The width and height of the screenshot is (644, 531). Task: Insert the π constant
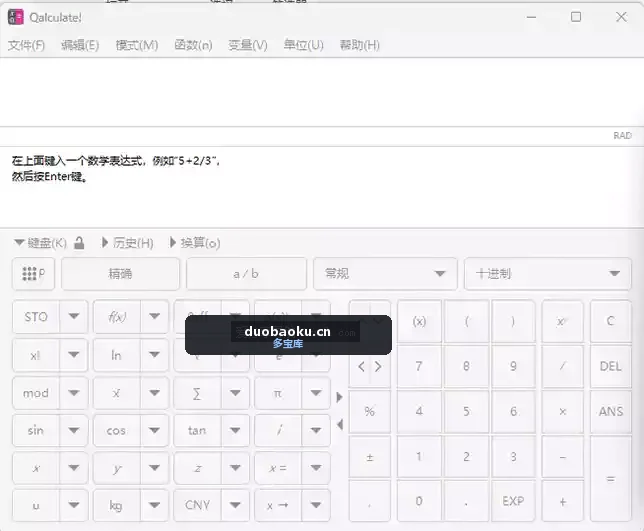click(x=278, y=393)
